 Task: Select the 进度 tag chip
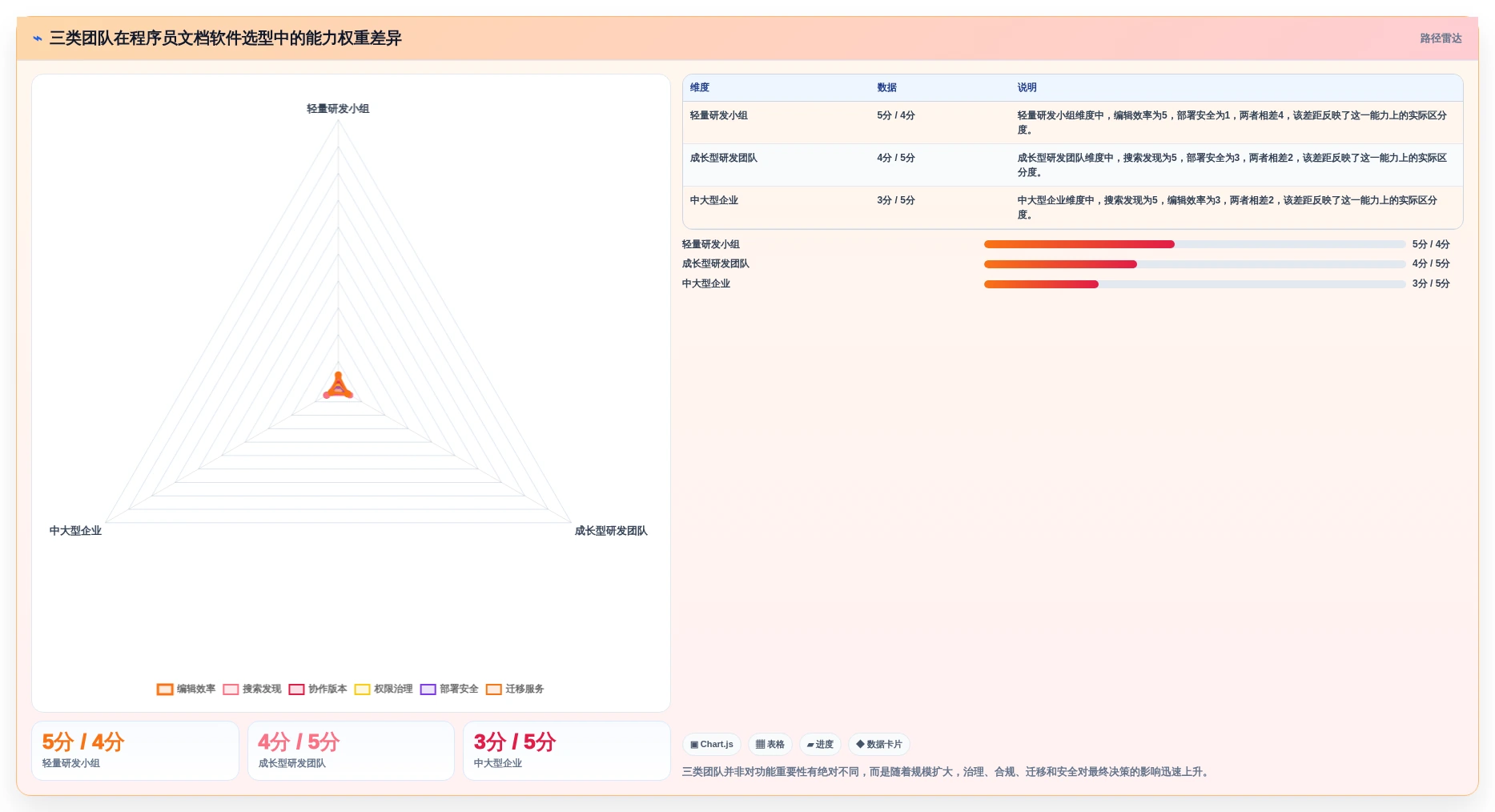820,744
